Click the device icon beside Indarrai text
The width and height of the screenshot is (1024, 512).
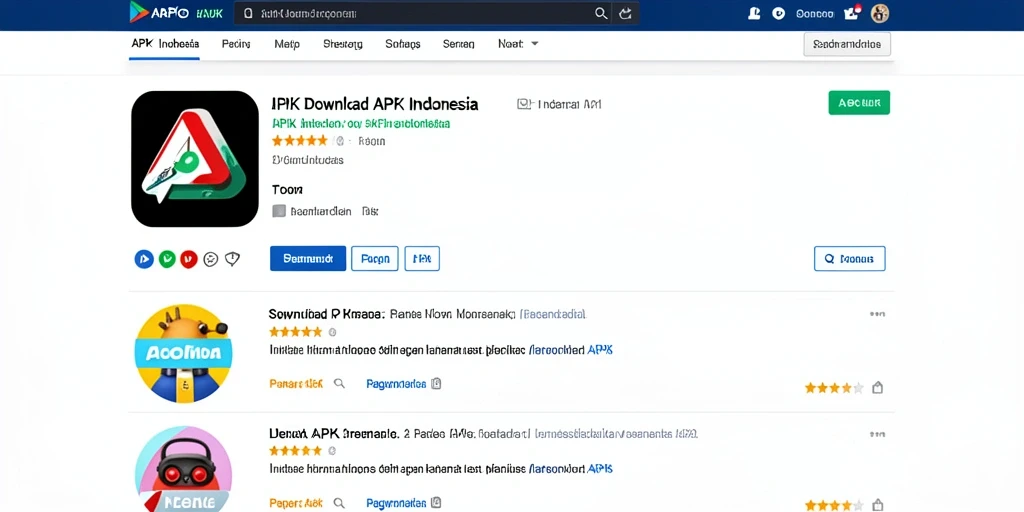point(524,104)
